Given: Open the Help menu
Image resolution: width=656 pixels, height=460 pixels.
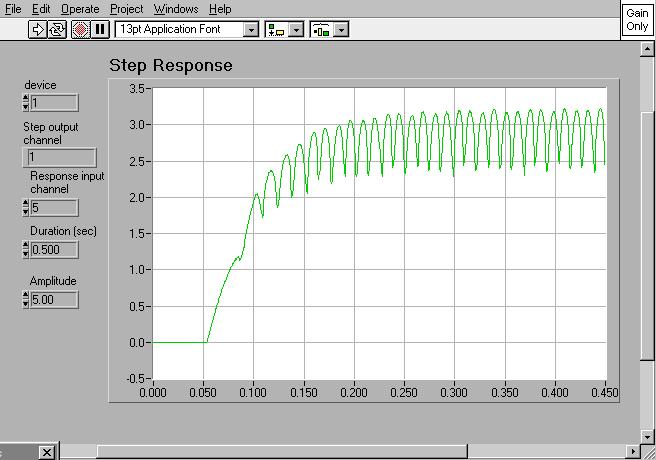Looking at the screenshot, I should tap(220, 9).
